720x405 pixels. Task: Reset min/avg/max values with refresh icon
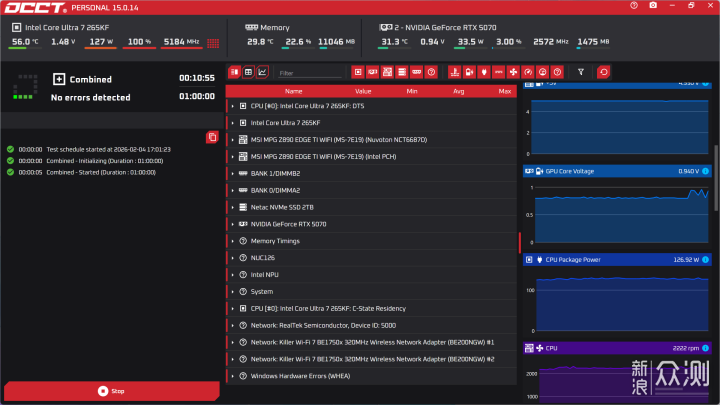pos(603,72)
